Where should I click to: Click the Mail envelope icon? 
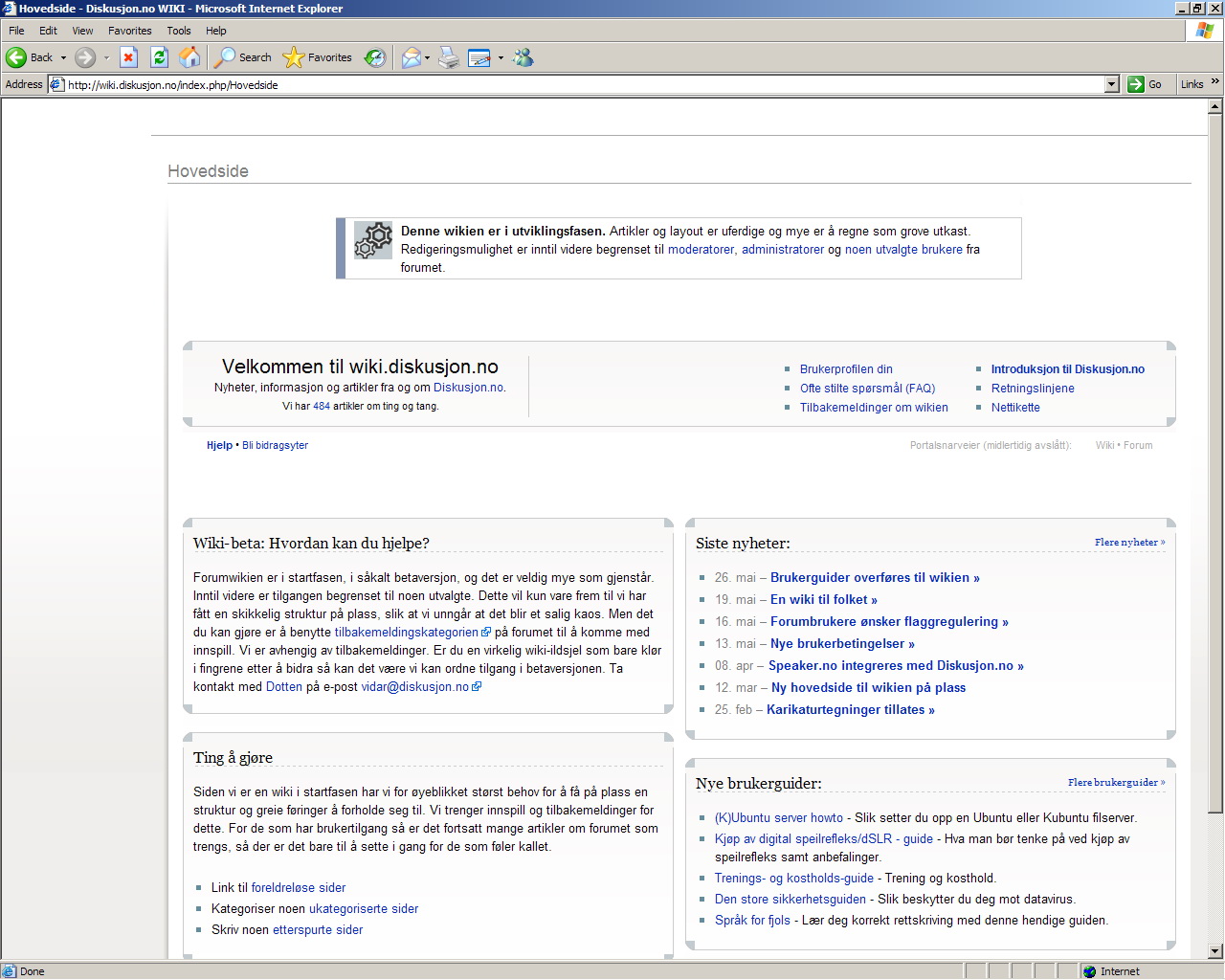coord(411,57)
